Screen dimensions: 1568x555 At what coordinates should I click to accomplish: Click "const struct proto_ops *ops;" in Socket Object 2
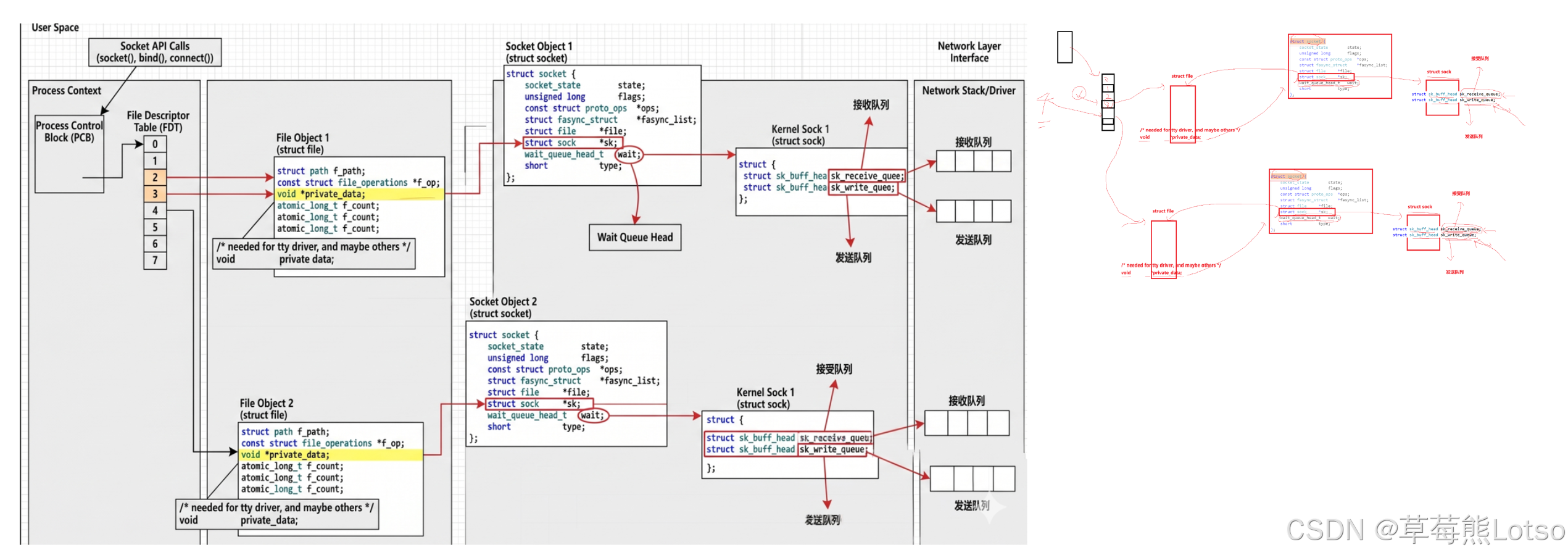[x=555, y=370]
